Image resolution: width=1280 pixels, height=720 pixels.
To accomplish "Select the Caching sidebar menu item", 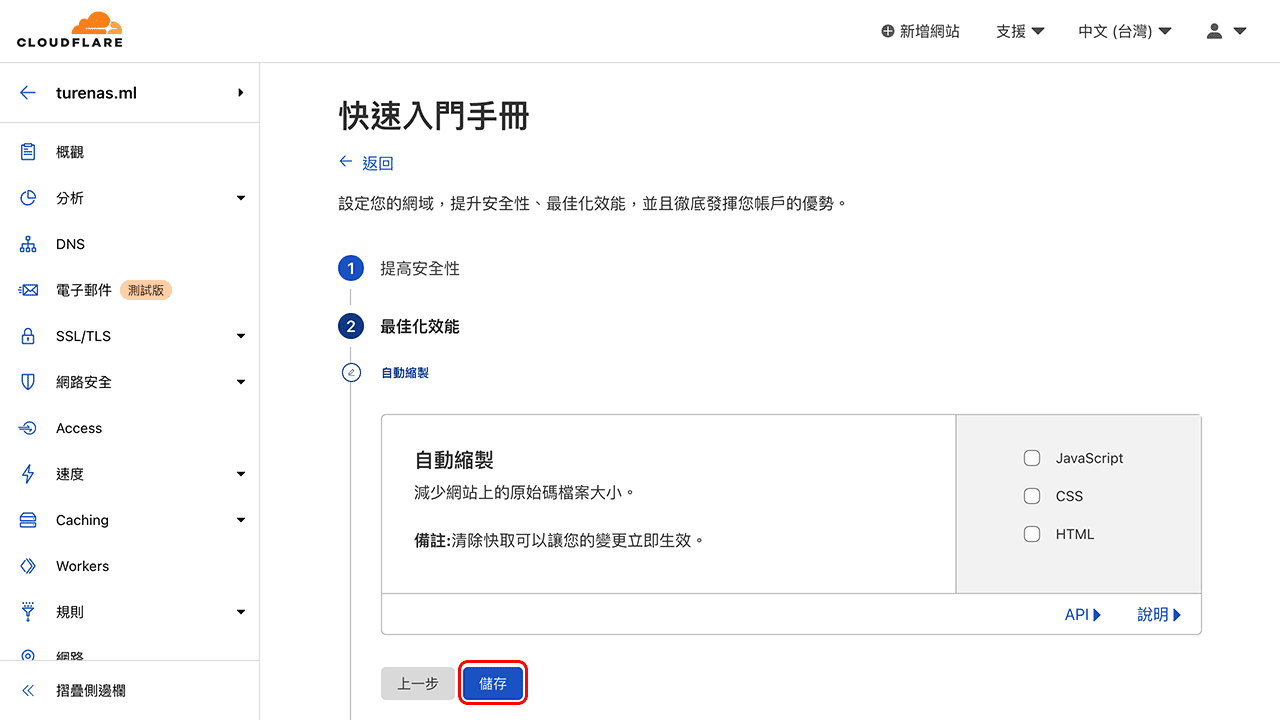I will 83,519.
